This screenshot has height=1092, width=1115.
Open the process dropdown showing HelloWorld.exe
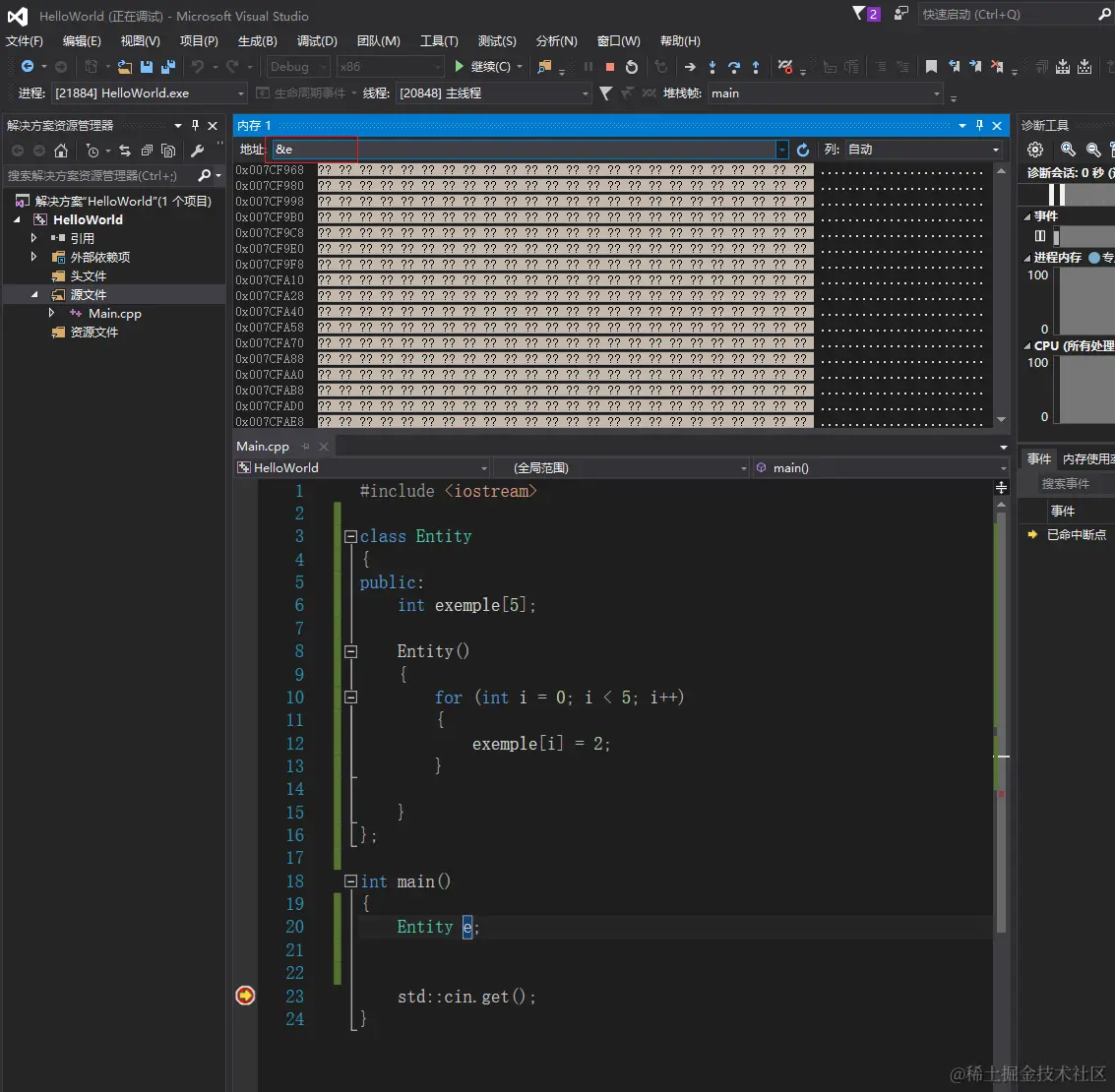(241, 93)
